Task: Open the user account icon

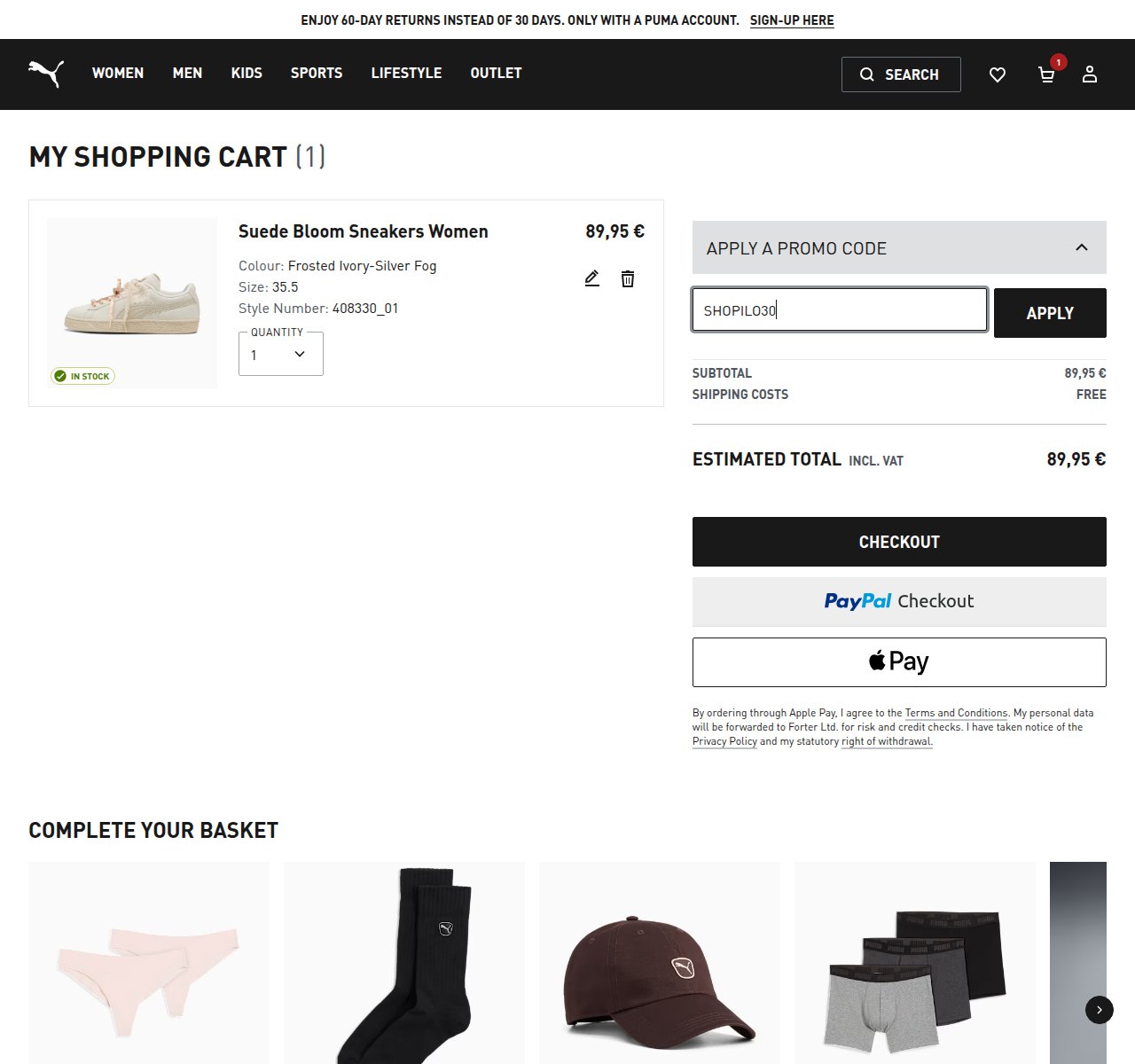Action: tap(1090, 74)
